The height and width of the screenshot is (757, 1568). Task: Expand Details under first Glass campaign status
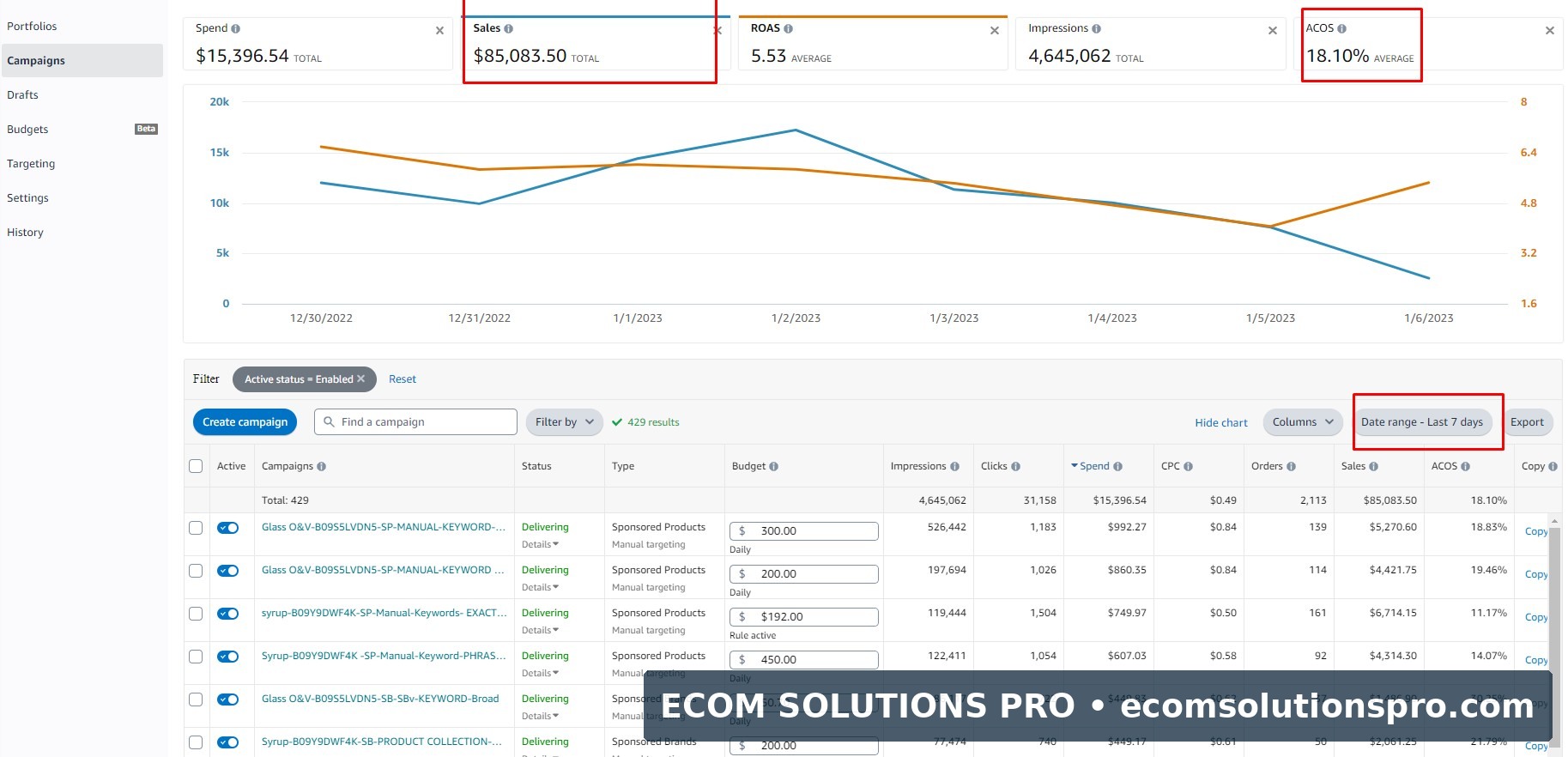point(540,544)
